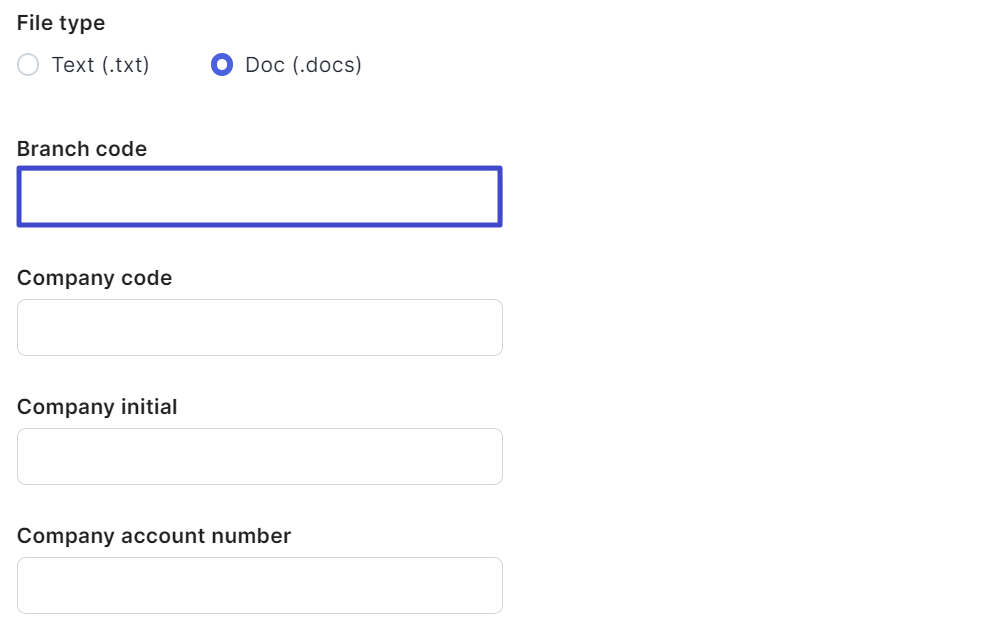Keep Doc format selected as file type
The image size is (986, 639).
point(222,65)
